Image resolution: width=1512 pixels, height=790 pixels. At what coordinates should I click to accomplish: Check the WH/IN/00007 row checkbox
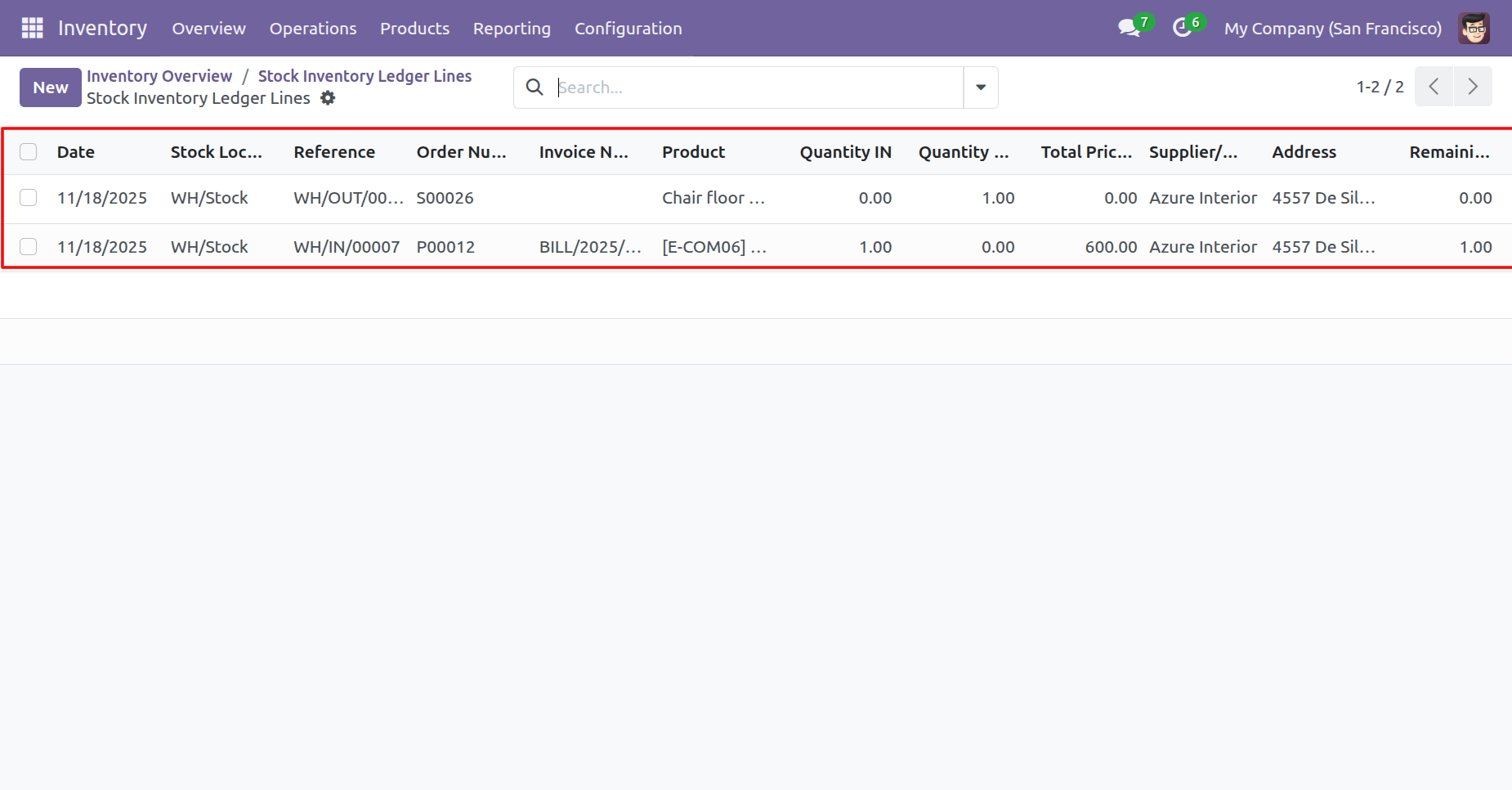click(x=29, y=247)
